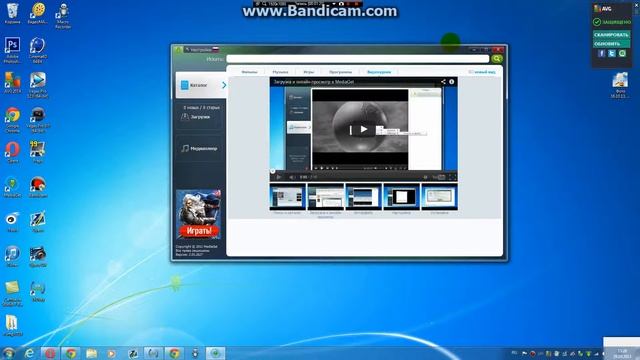This screenshot has width=640, height=360.
Task: Select the Opera desktop shortcut
Action: pyautogui.click(x=13, y=152)
